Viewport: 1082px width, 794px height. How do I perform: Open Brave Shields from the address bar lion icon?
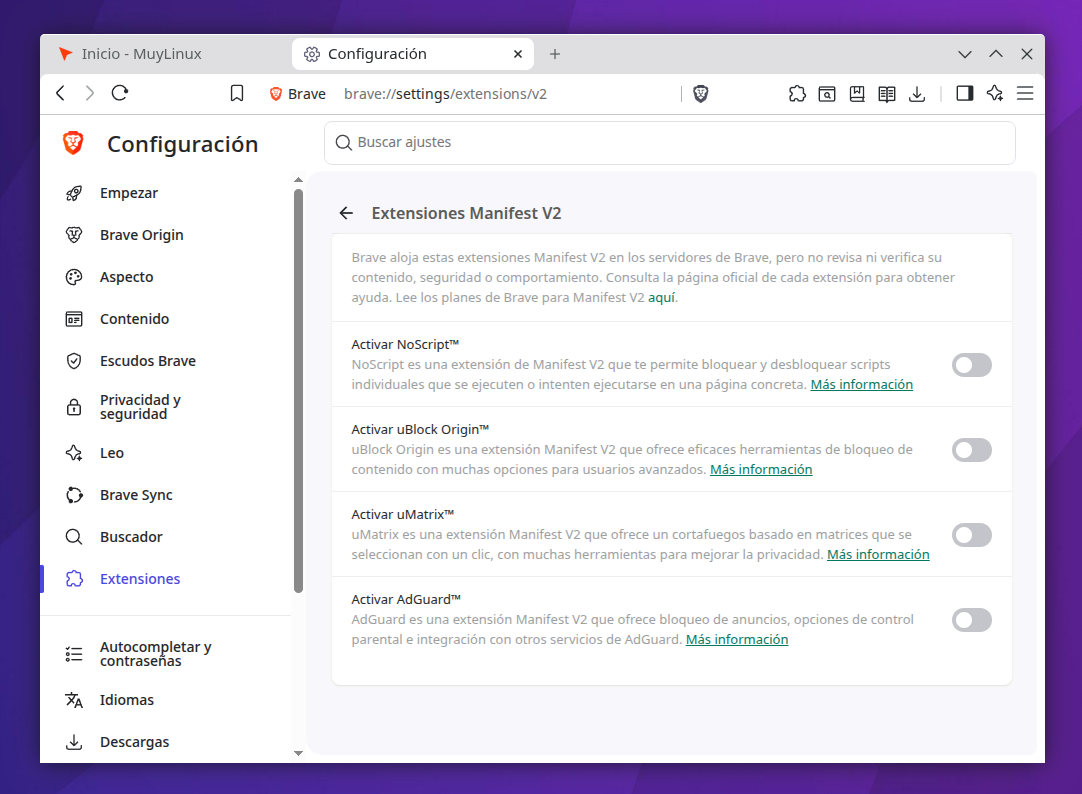(x=700, y=94)
